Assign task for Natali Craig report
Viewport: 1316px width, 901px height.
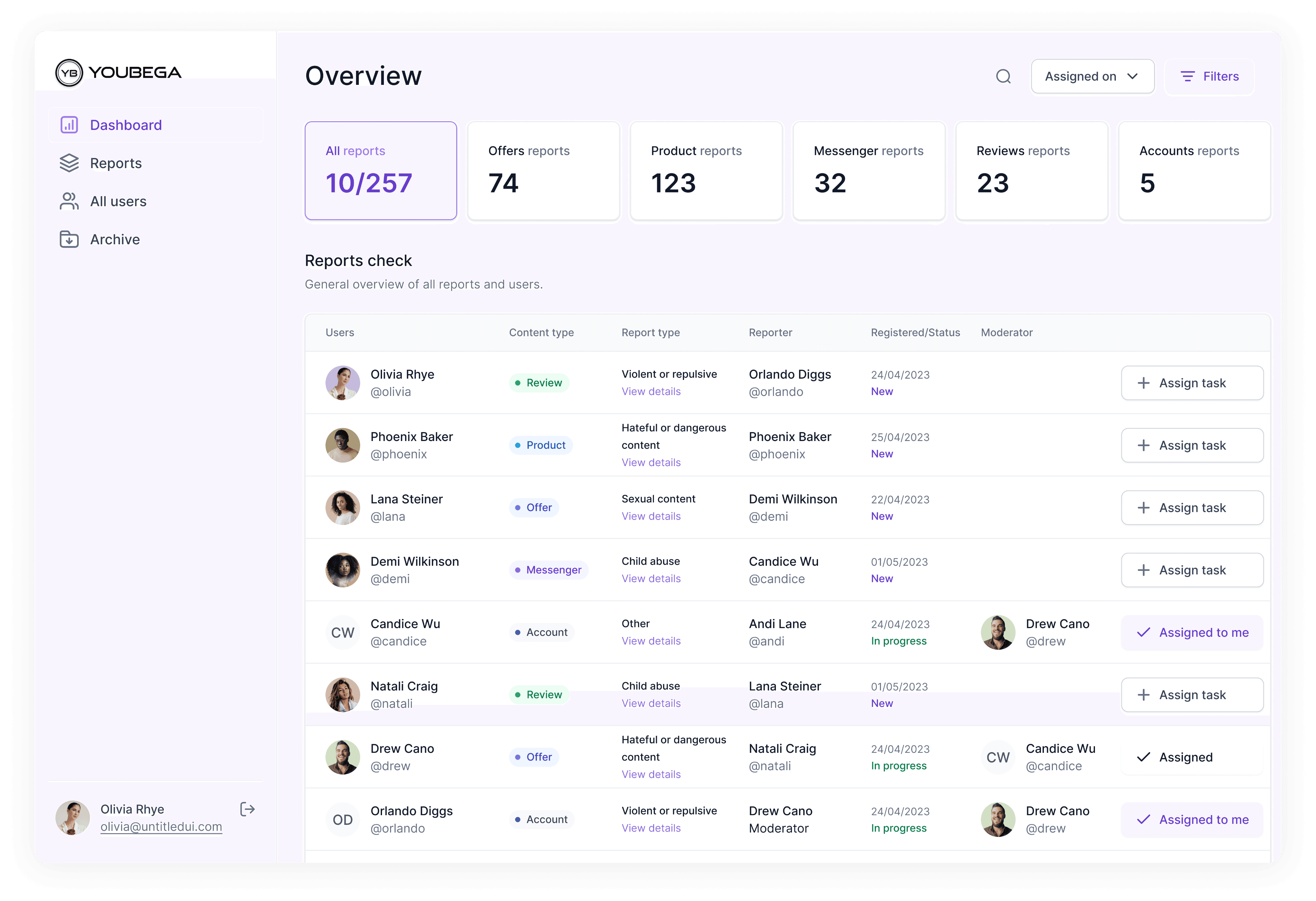1192,695
